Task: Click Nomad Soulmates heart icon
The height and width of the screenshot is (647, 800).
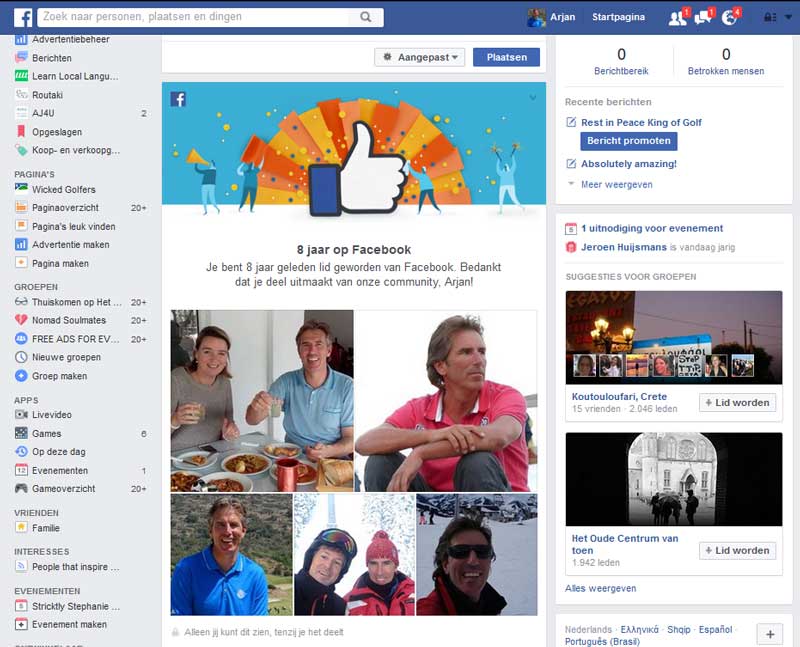Action: point(21,320)
